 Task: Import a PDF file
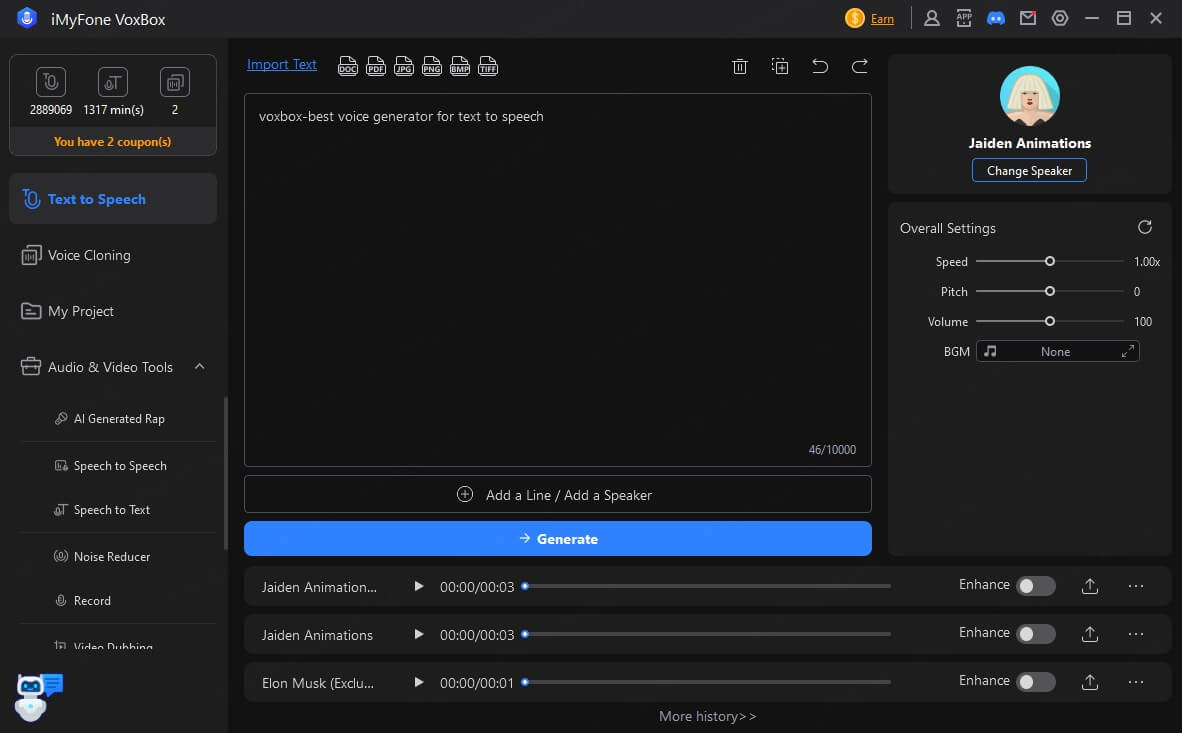point(375,66)
